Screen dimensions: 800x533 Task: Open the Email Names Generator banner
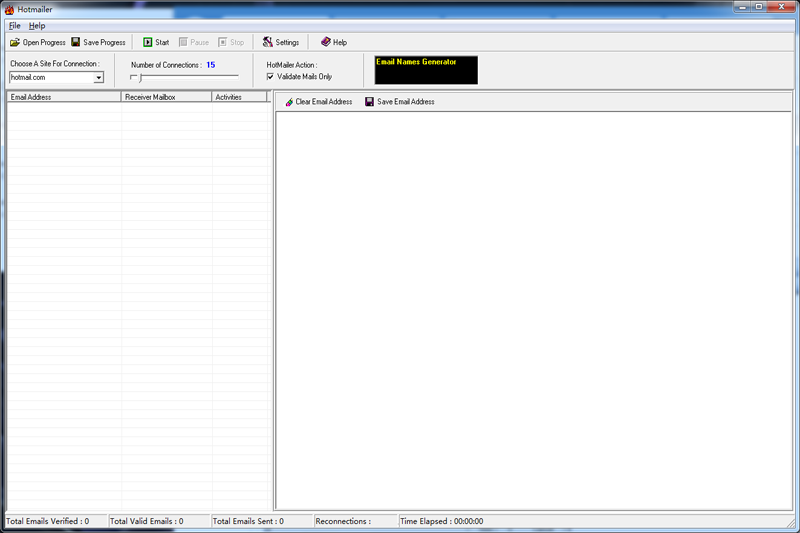tap(426, 70)
